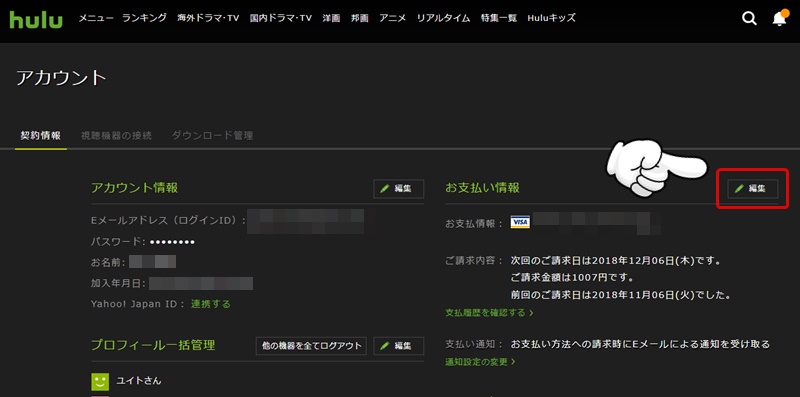Viewport: 800px width, 397px height.
Task: Go to ランキング
Action: [144, 18]
